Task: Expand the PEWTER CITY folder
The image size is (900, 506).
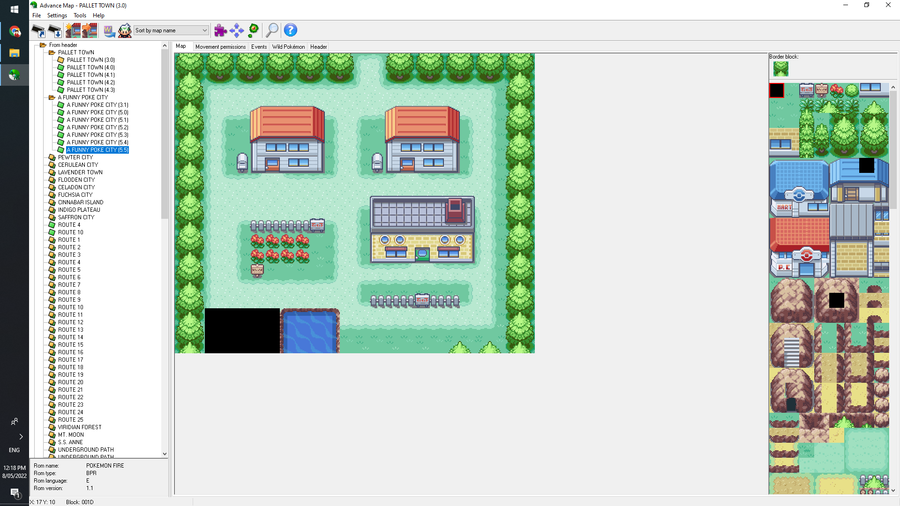Action: (52, 157)
